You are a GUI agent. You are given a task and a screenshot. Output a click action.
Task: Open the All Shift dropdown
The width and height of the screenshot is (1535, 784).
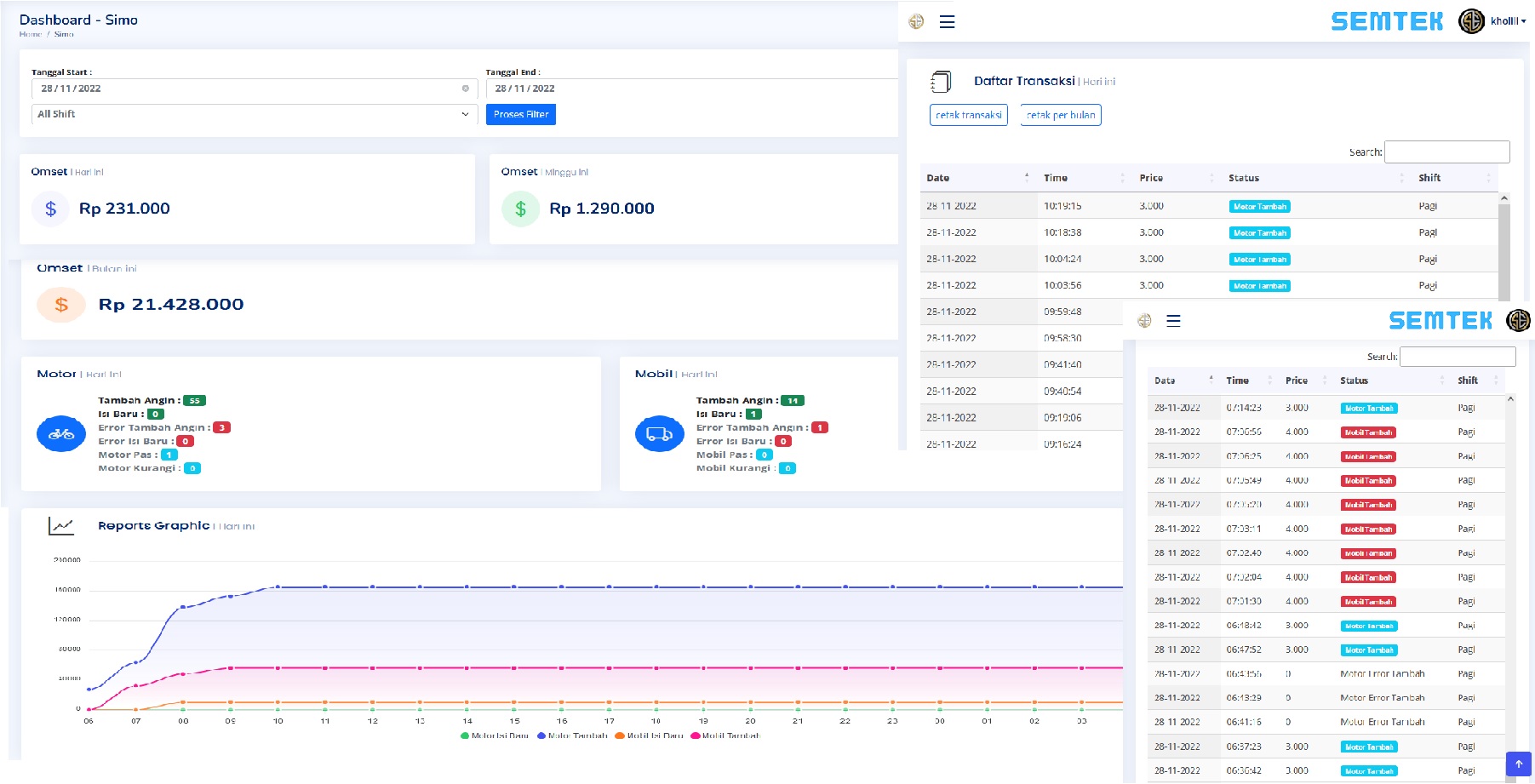coord(253,114)
